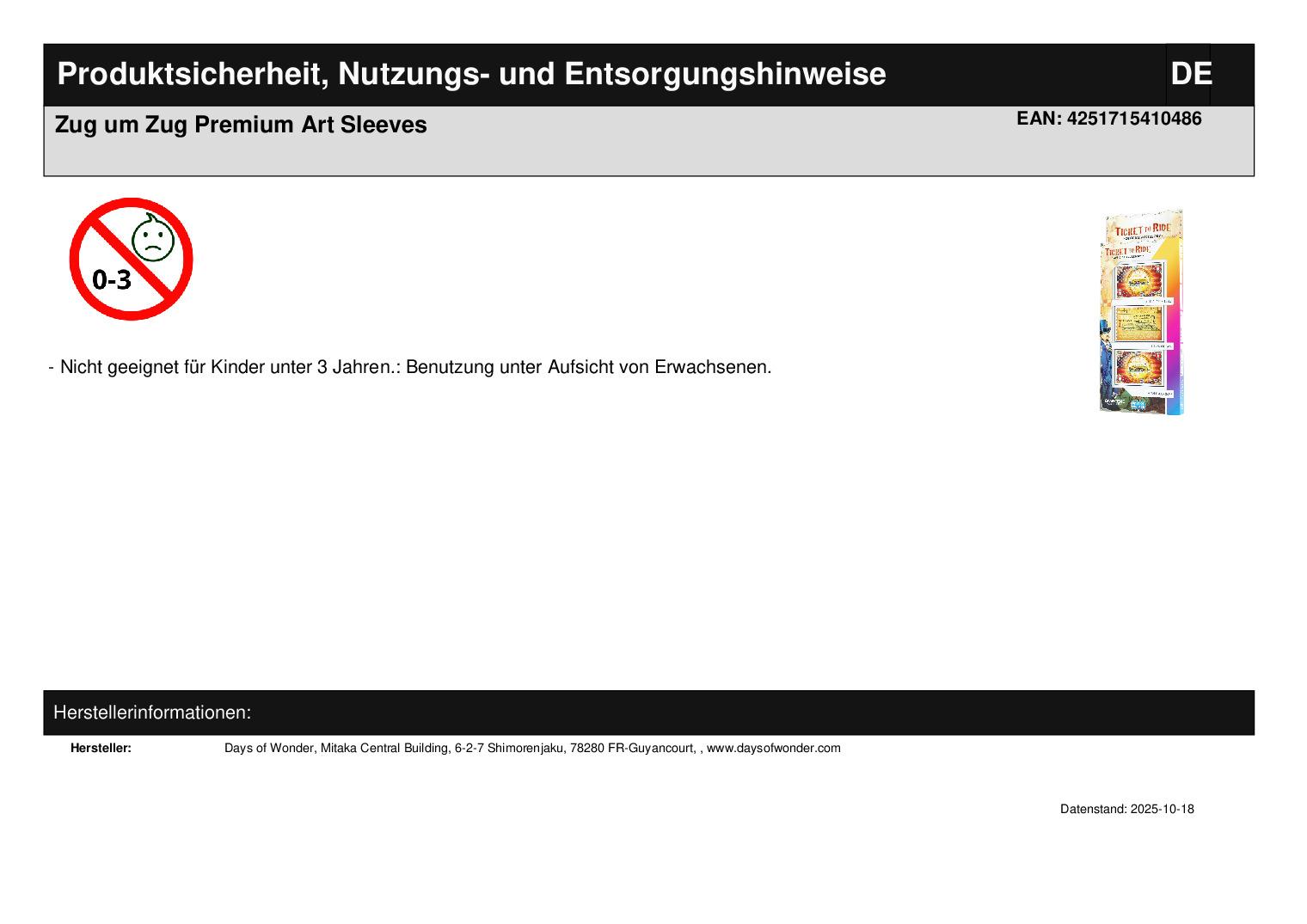
Task: Click the '0-3' text inside the prohibition sign
Action: pos(112,279)
